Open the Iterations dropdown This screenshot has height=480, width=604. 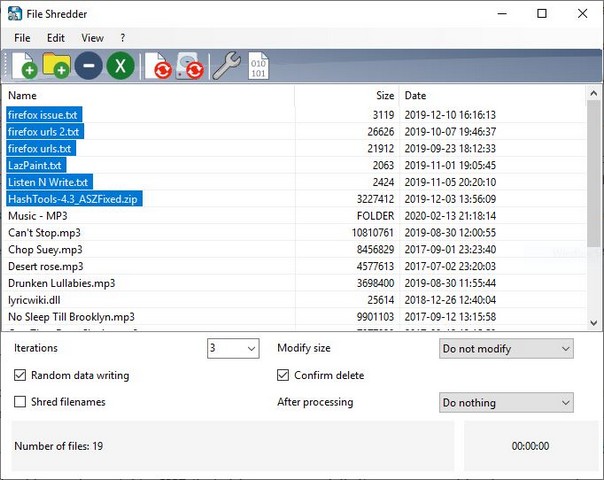[233, 349]
